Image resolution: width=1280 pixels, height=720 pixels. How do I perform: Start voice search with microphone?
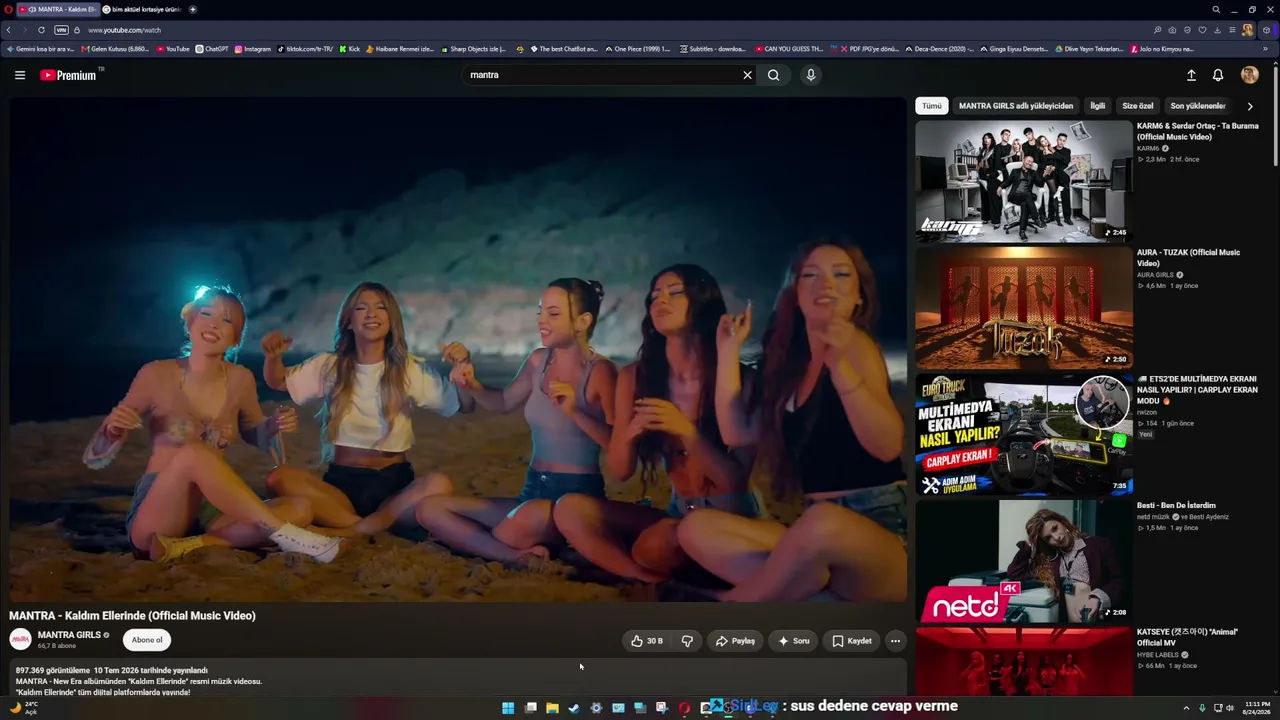[811, 75]
